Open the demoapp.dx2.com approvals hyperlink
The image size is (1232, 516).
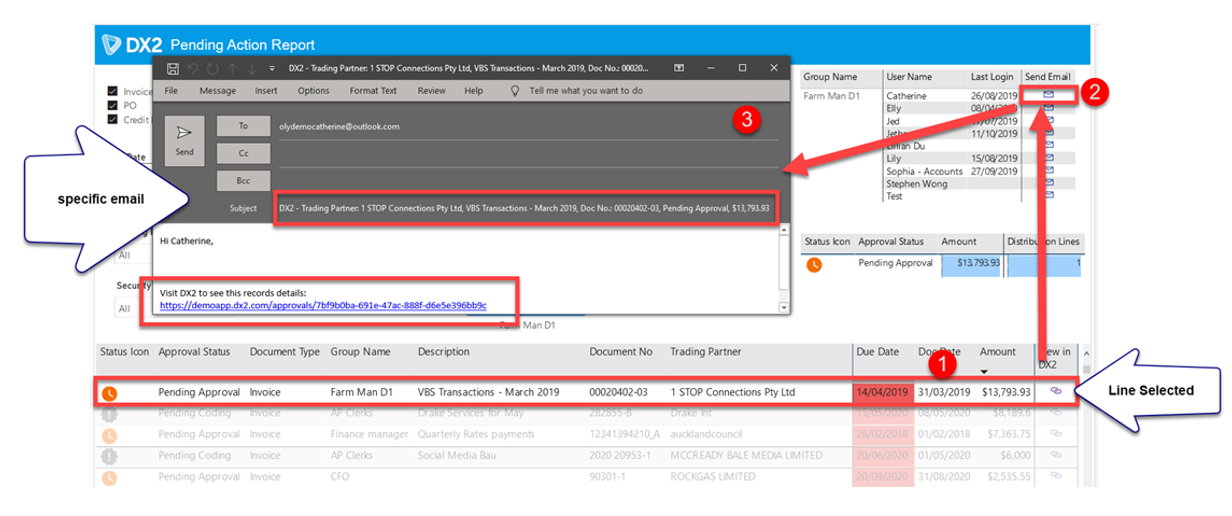(323, 305)
